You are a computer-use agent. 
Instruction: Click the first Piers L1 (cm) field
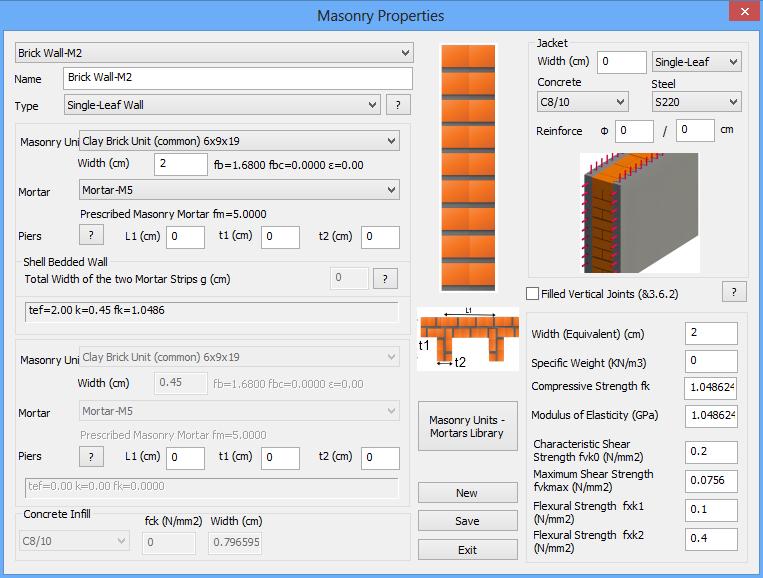[185, 237]
